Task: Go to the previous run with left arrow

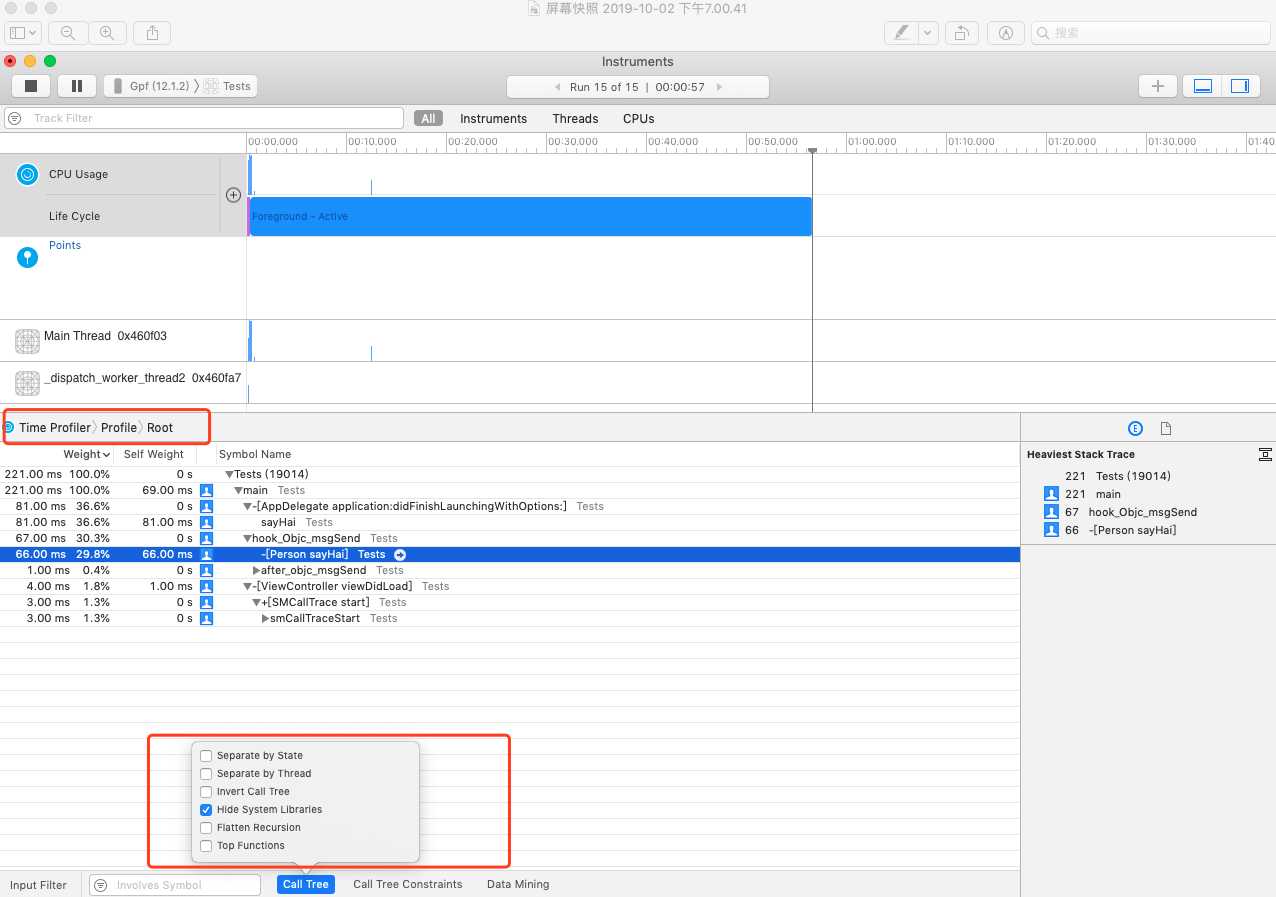Action: tap(558, 87)
